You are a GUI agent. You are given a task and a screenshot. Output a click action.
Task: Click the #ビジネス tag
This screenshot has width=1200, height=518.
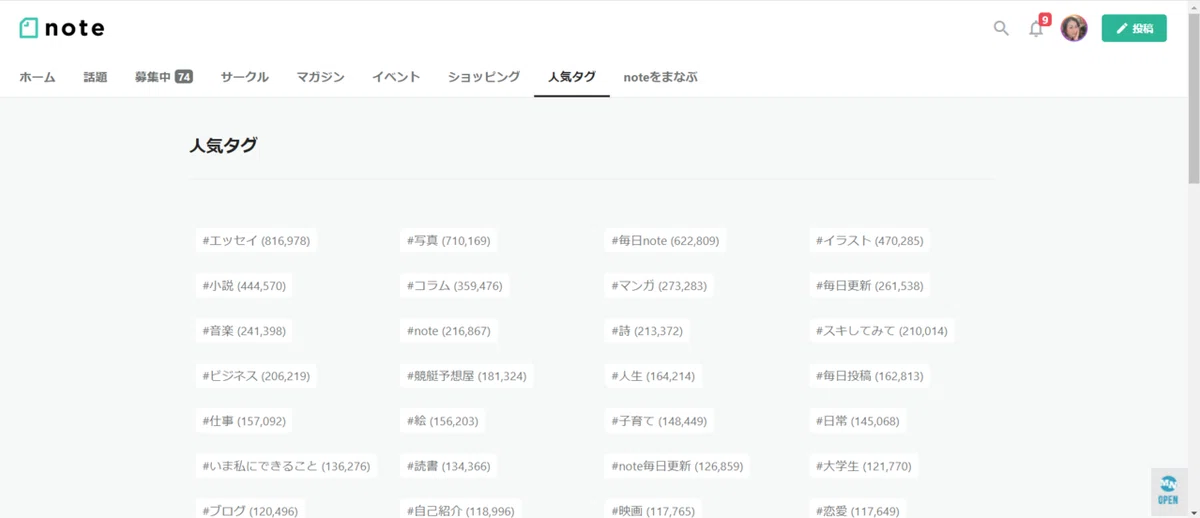coord(256,376)
